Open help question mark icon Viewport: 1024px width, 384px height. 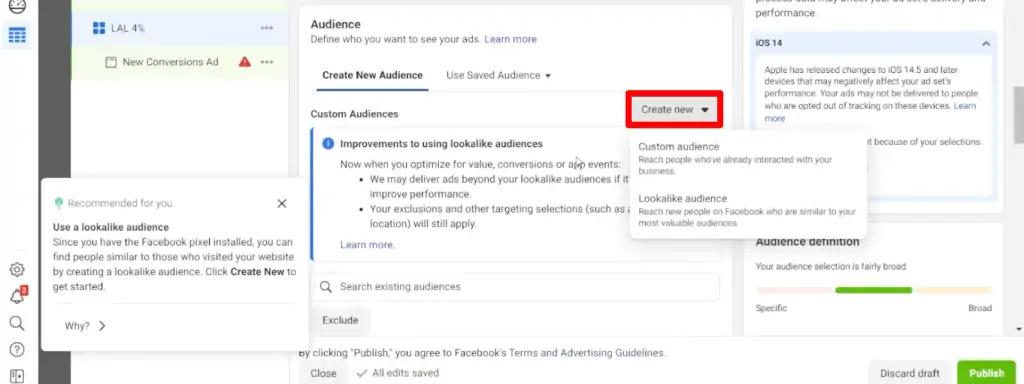(x=17, y=350)
